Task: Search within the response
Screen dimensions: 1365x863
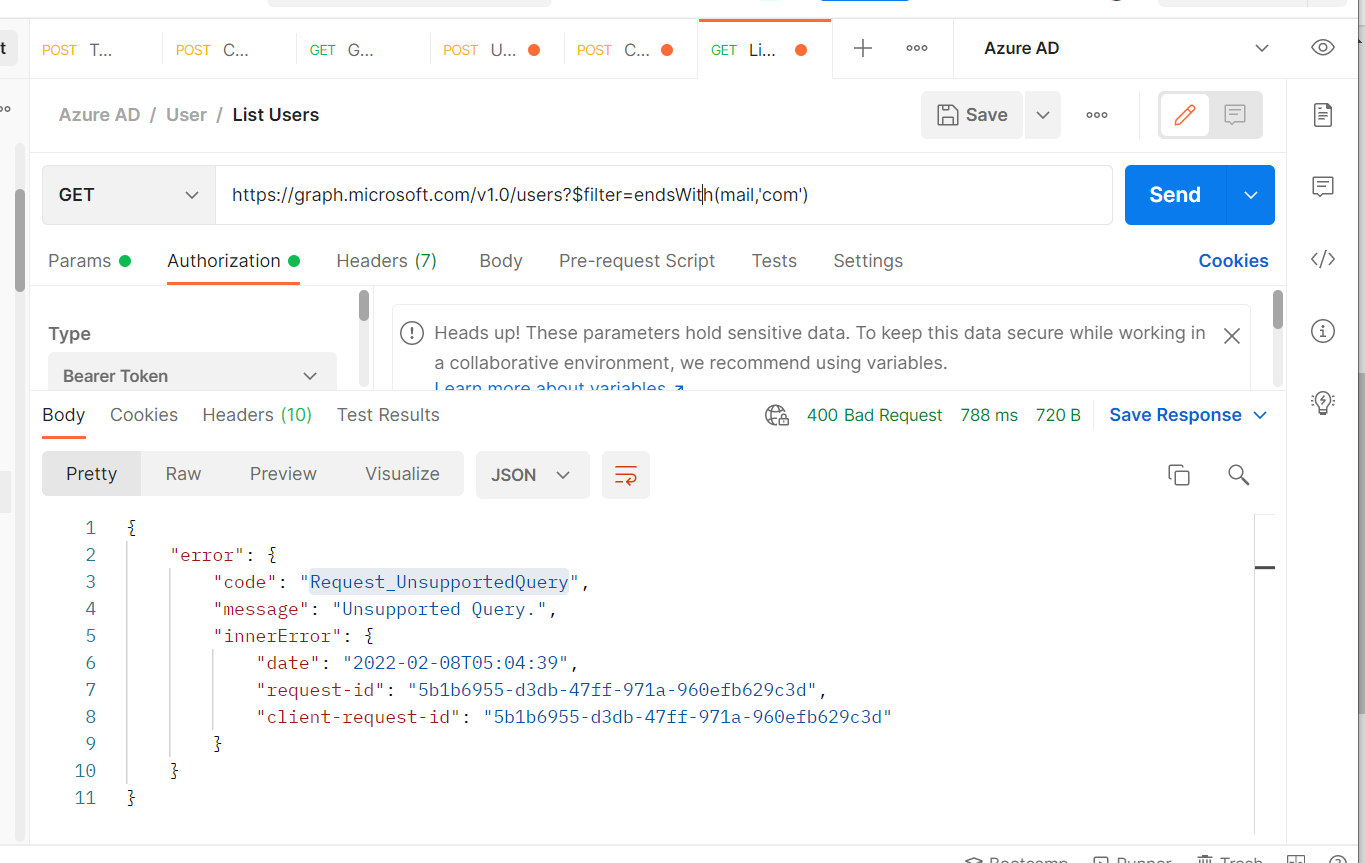Action: (x=1238, y=475)
